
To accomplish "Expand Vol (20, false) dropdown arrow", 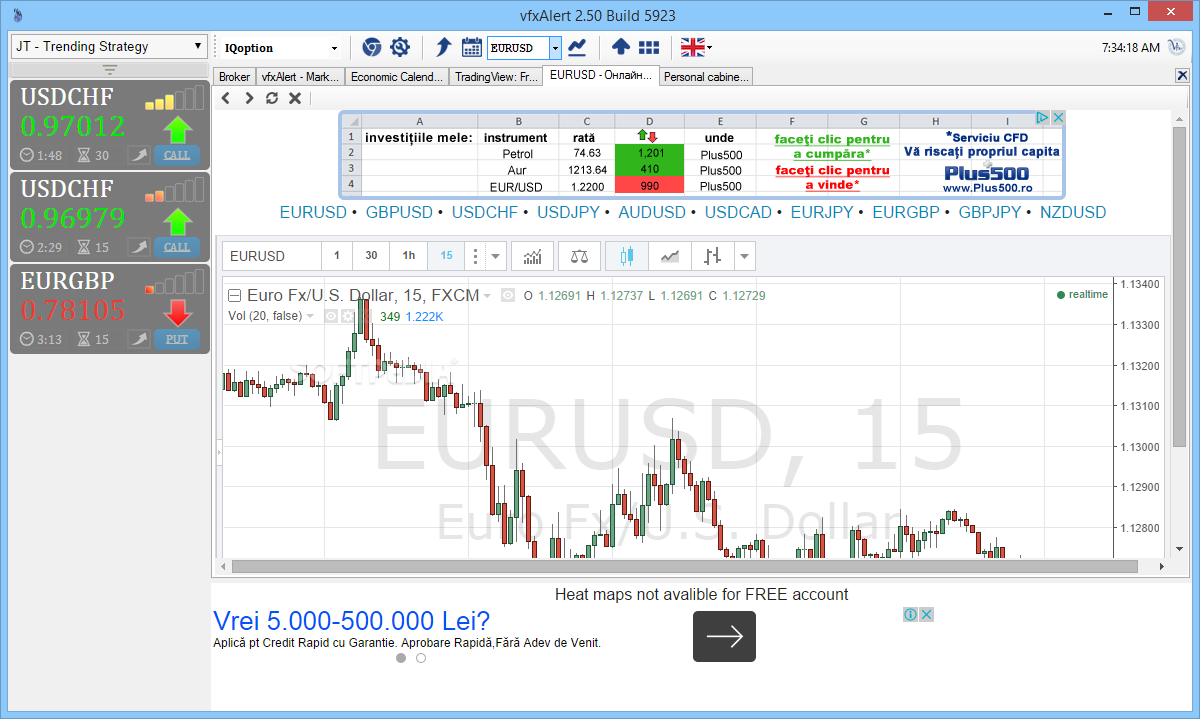I will click(x=310, y=316).
